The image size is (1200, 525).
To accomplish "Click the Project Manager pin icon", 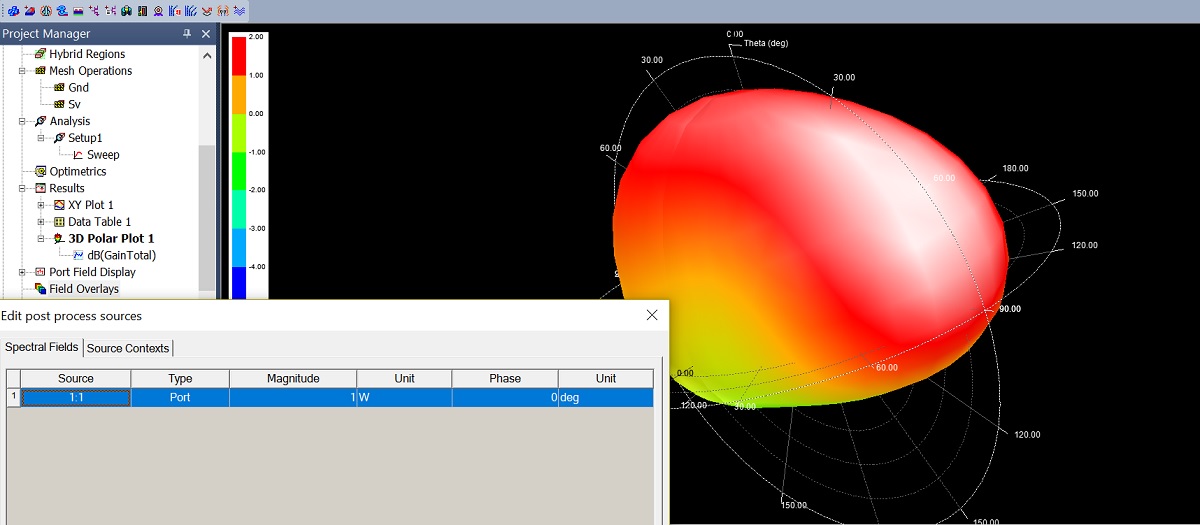I will click(187, 34).
